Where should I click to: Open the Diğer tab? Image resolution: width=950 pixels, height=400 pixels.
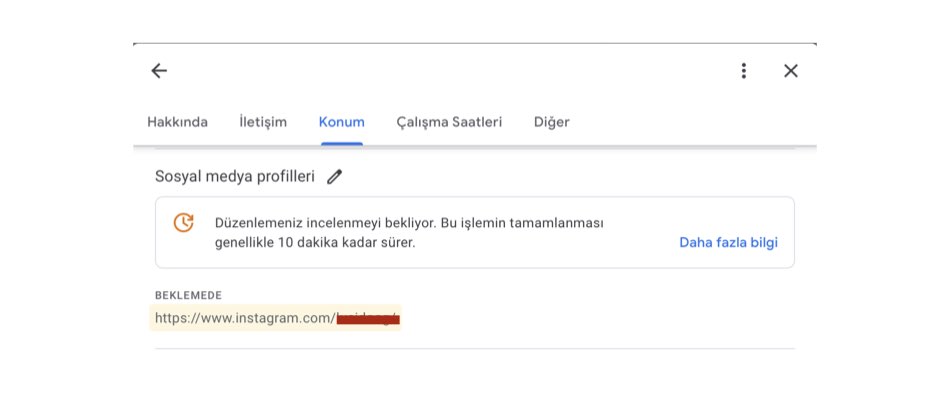pyautogui.click(x=551, y=122)
